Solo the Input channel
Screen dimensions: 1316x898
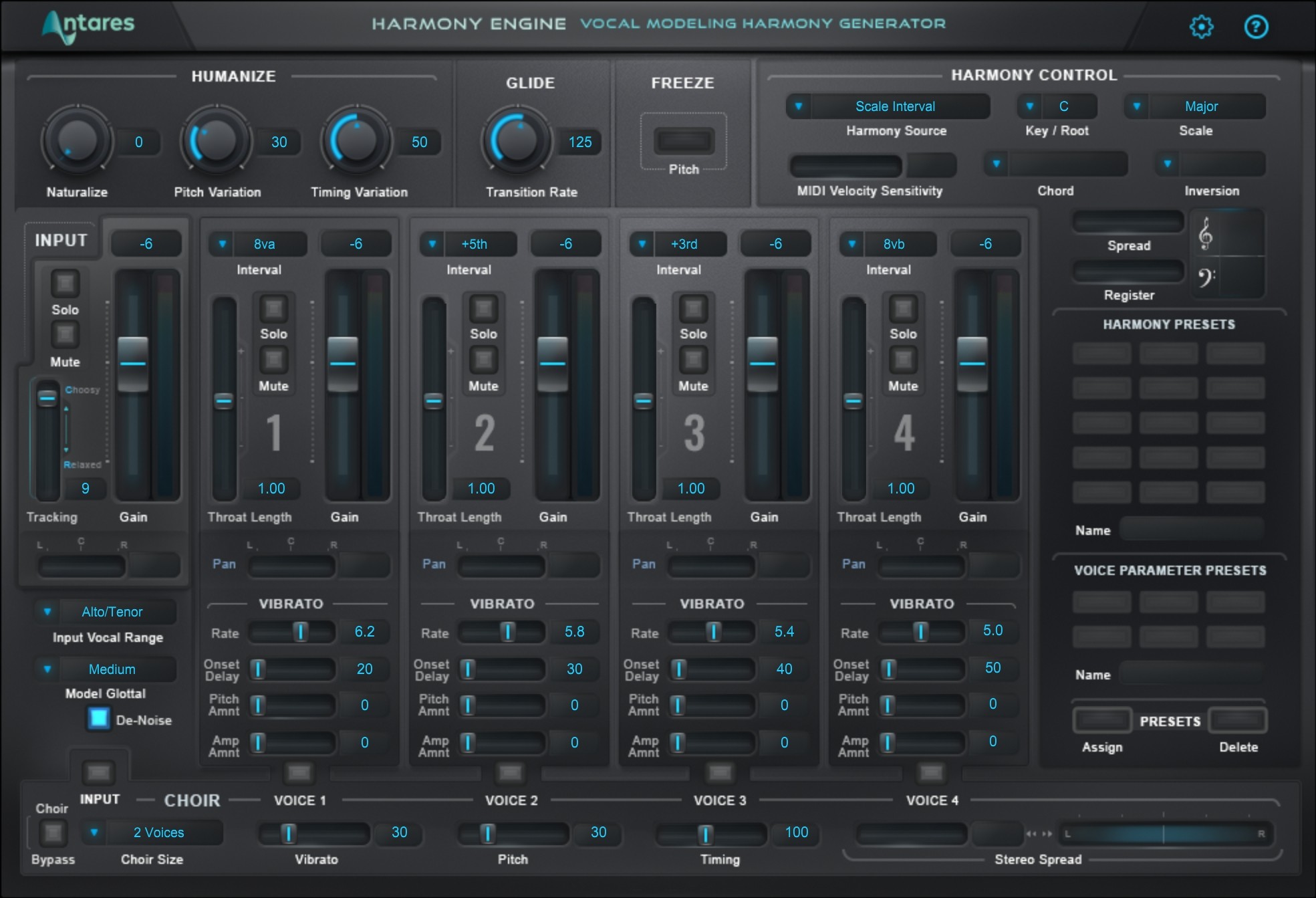[x=65, y=283]
